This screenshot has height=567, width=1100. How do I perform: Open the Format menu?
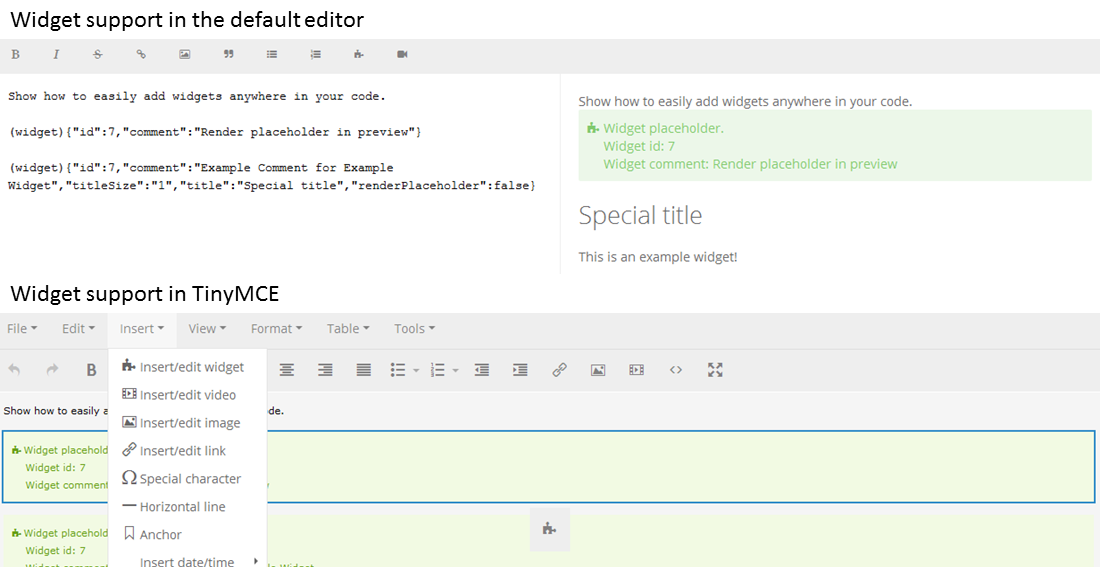click(276, 328)
